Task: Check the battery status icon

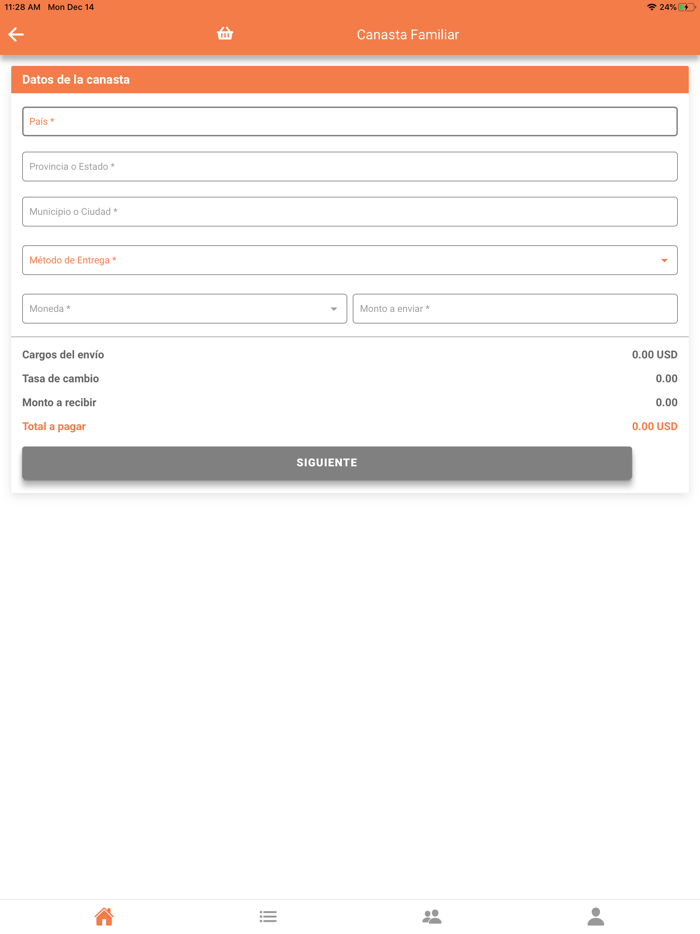Action: click(687, 7)
